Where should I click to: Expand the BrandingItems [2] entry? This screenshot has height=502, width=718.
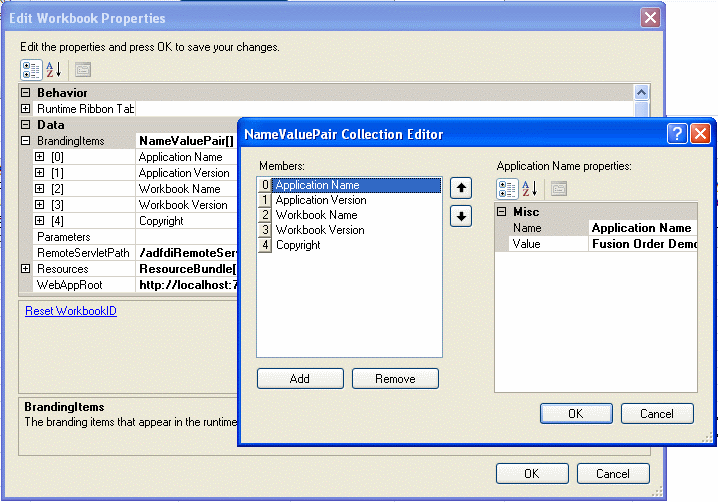(40, 189)
